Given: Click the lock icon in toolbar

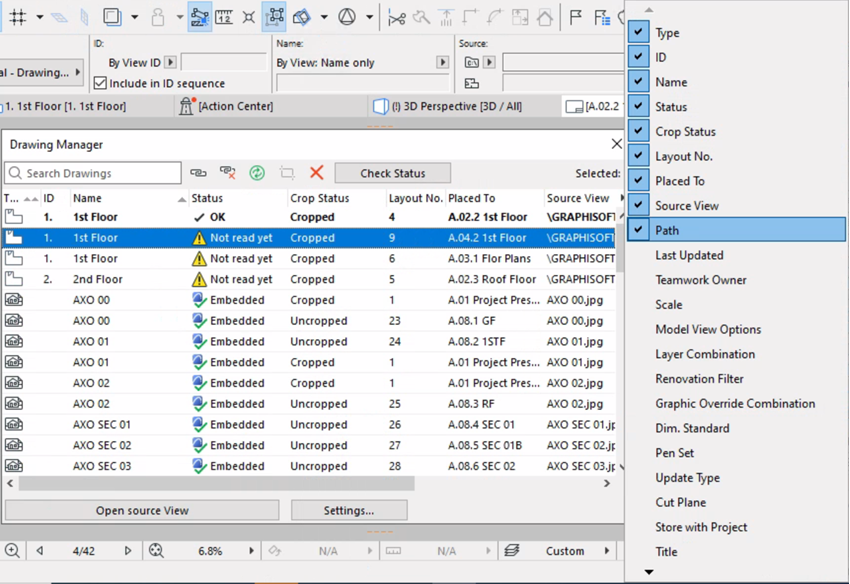Looking at the screenshot, I should coord(158,17).
